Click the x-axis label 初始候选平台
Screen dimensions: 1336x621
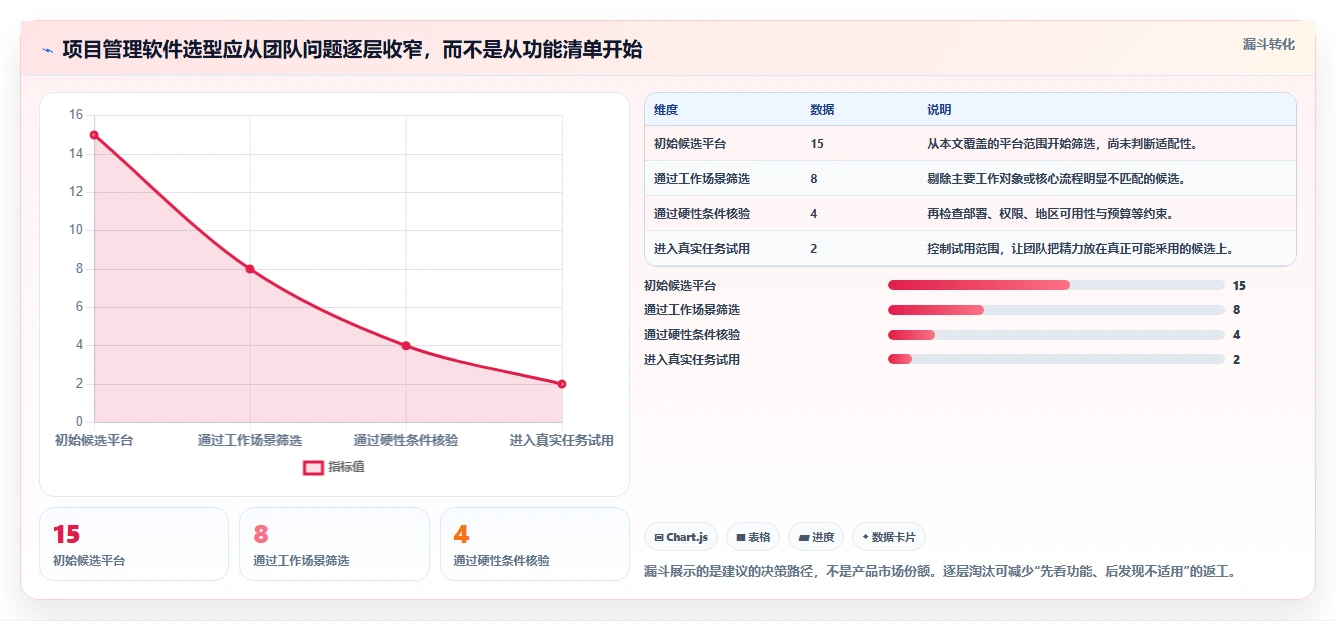94,440
